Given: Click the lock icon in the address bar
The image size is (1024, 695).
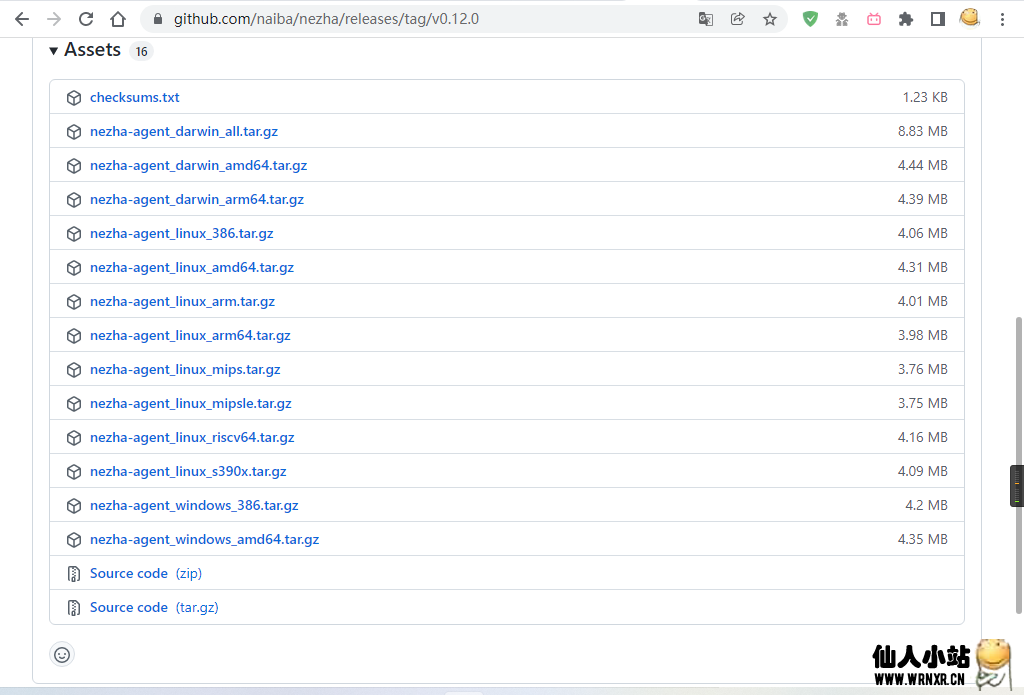Looking at the screenshot, I should tap(157, 19).
